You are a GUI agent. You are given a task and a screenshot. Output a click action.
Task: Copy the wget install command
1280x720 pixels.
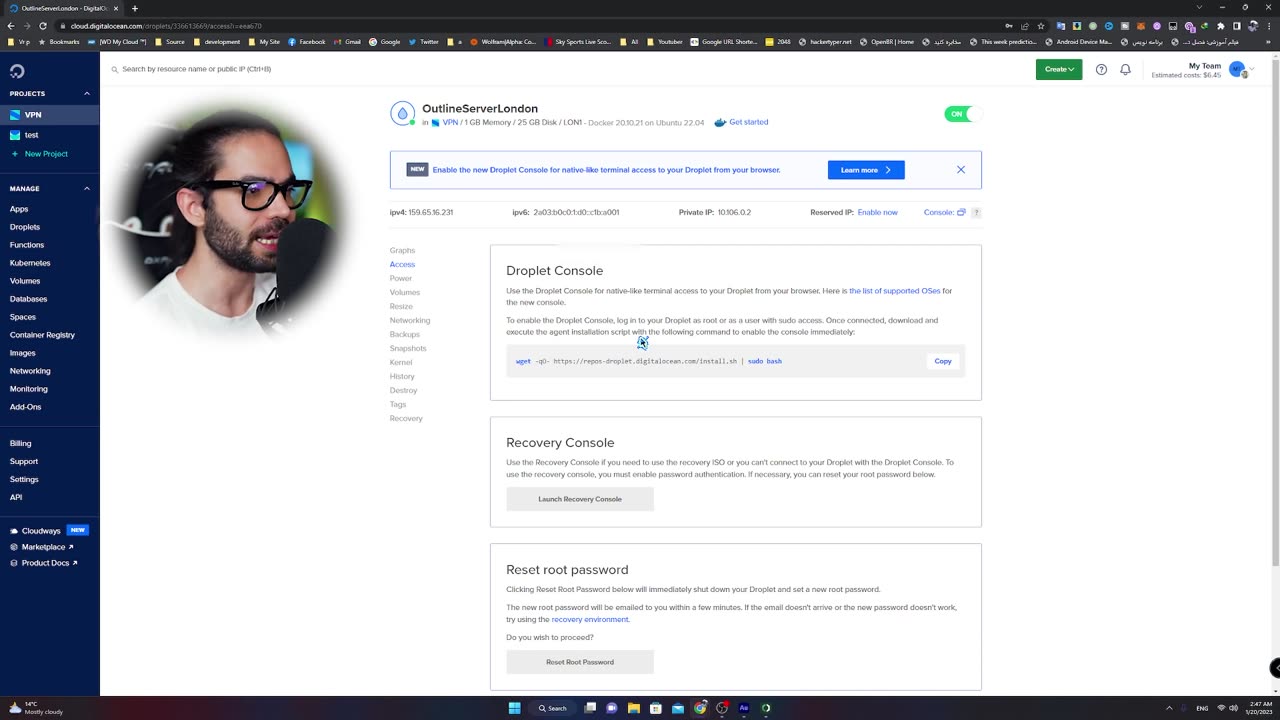[943, 361]
